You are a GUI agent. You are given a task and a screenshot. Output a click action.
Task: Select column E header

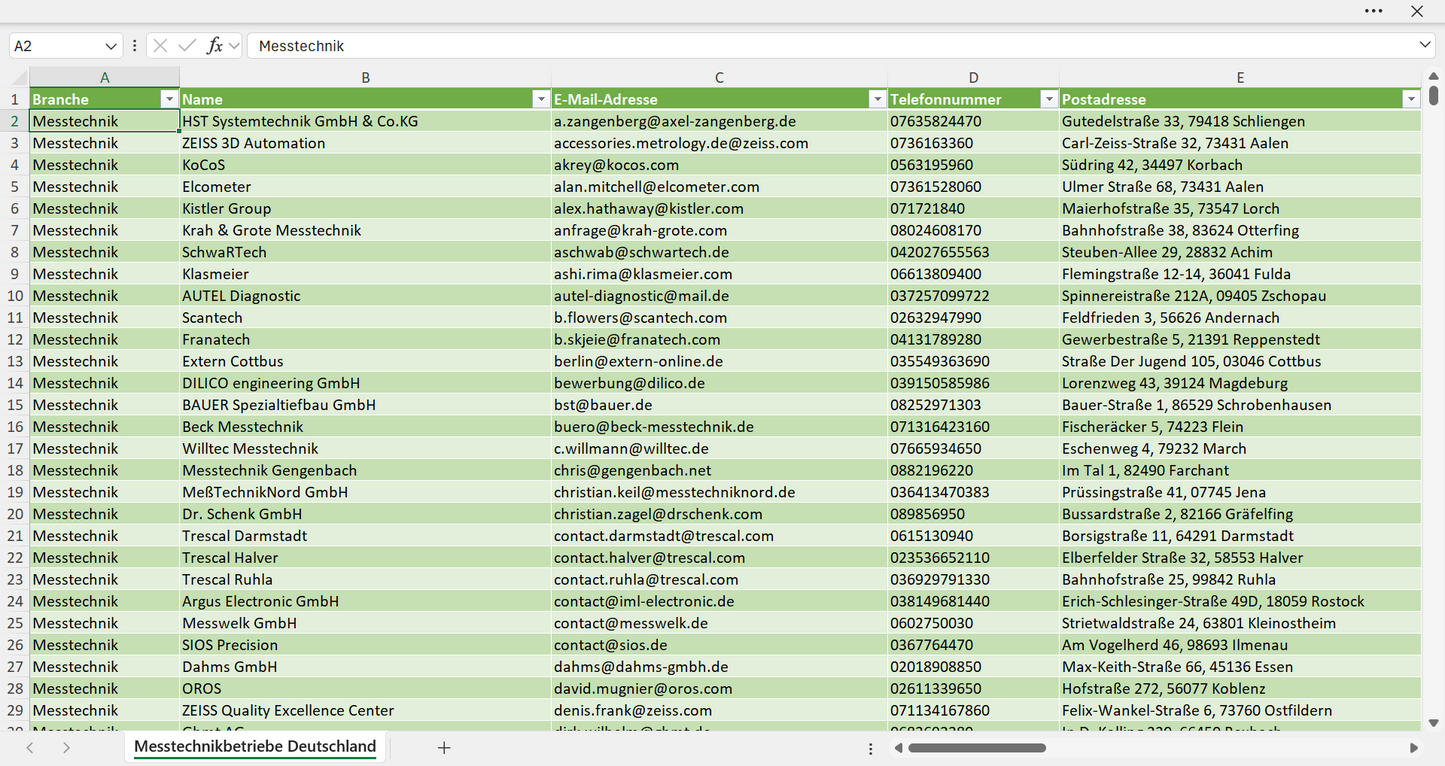1240,77
